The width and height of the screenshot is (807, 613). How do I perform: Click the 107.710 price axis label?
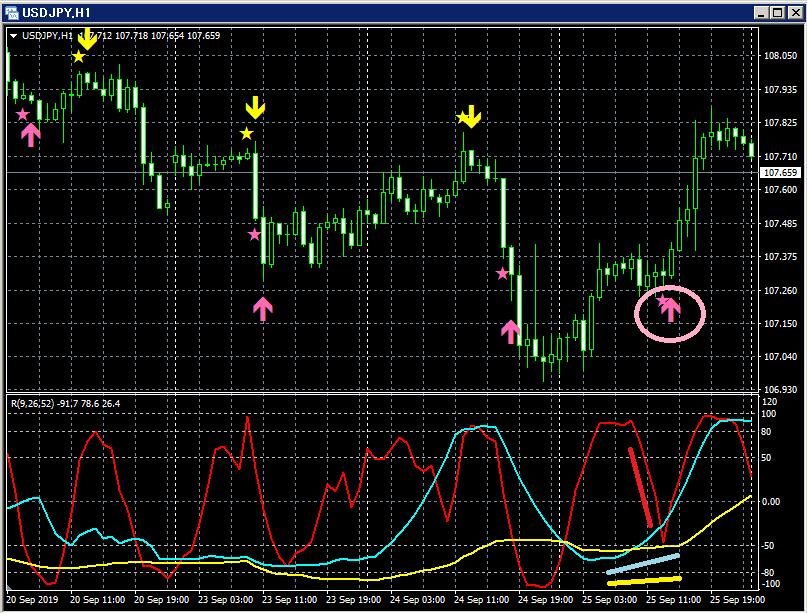(x=780, y=156)
